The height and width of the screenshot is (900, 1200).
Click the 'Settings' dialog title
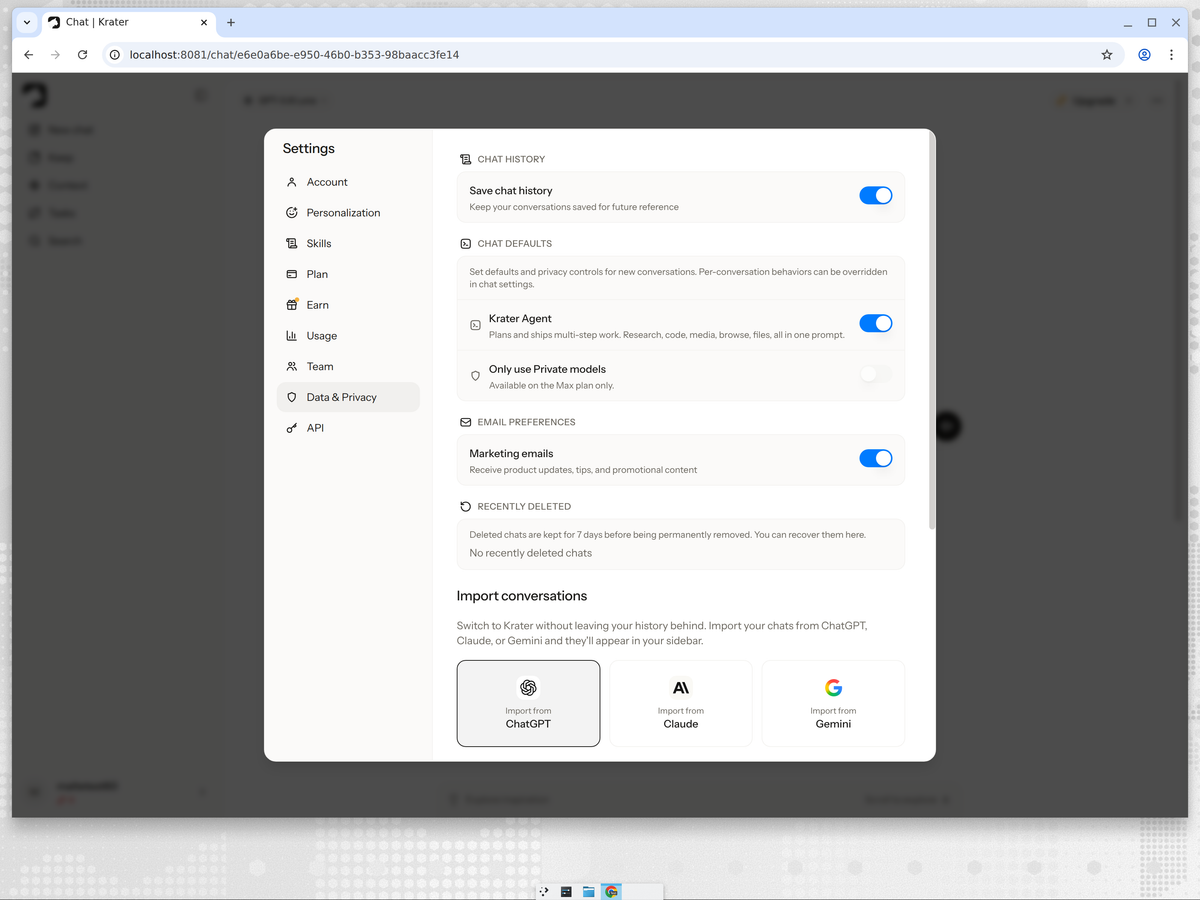(x=309, y=149)
